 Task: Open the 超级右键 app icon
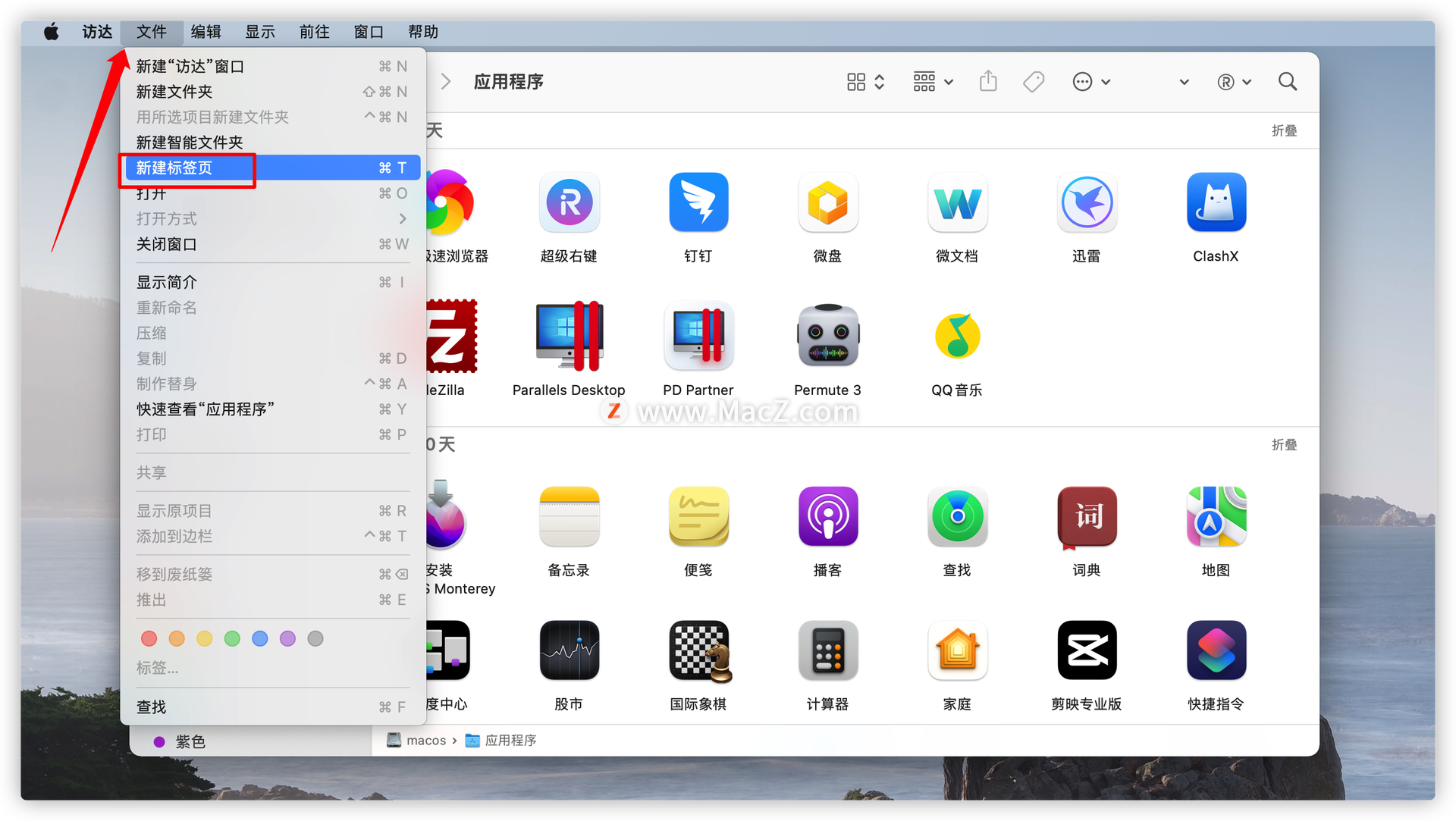[569, 202]
